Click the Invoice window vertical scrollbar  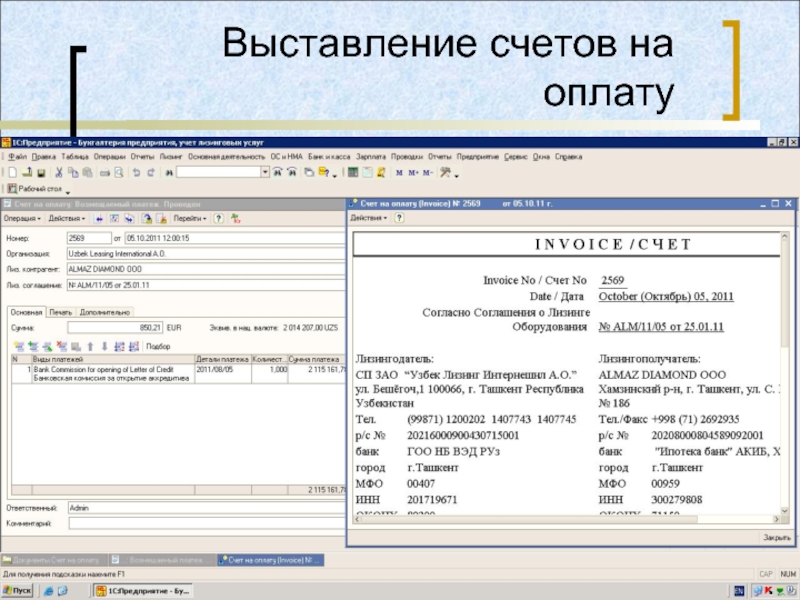[785, 372]
